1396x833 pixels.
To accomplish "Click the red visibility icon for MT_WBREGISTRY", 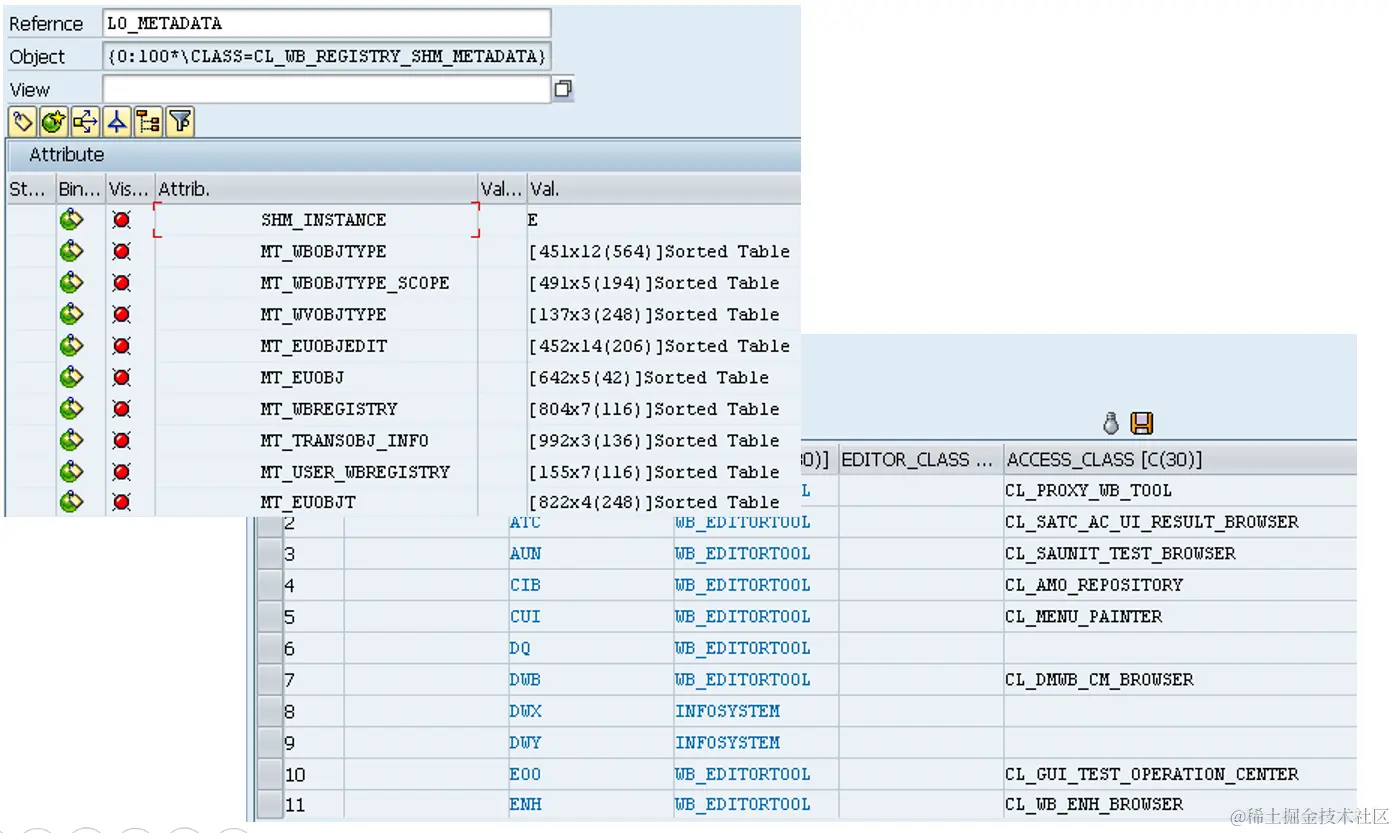I will point(122,409).
